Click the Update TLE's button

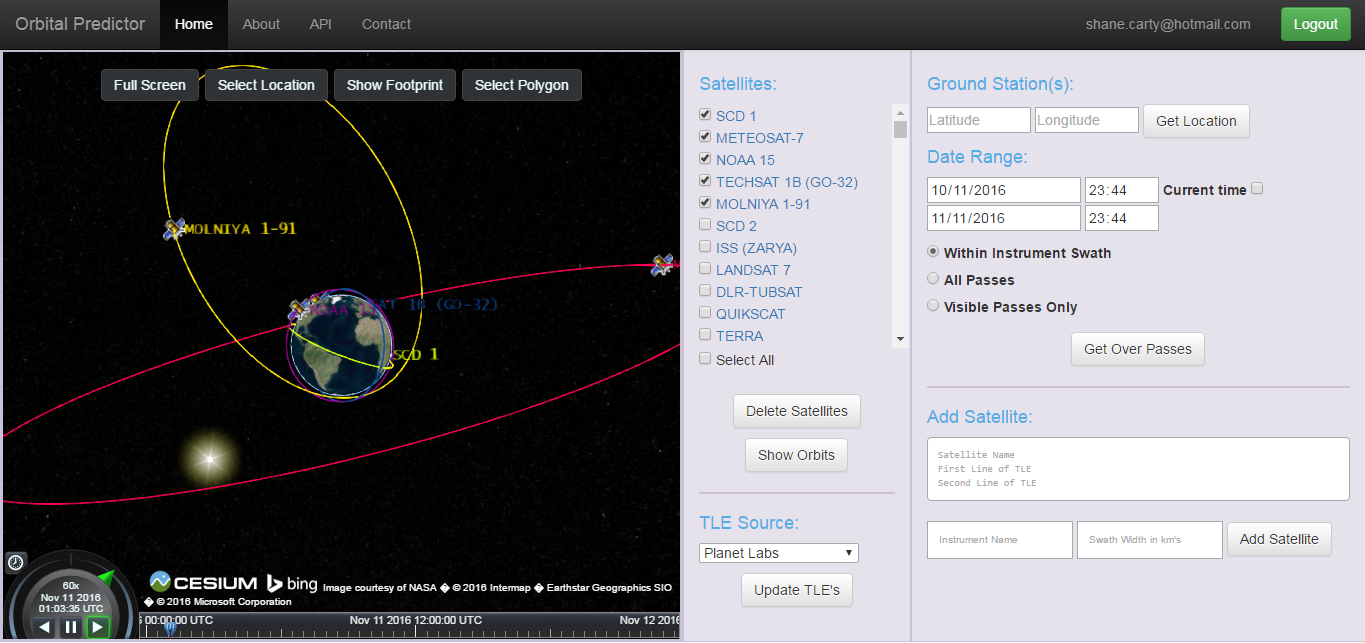click(x=796, y=590)
